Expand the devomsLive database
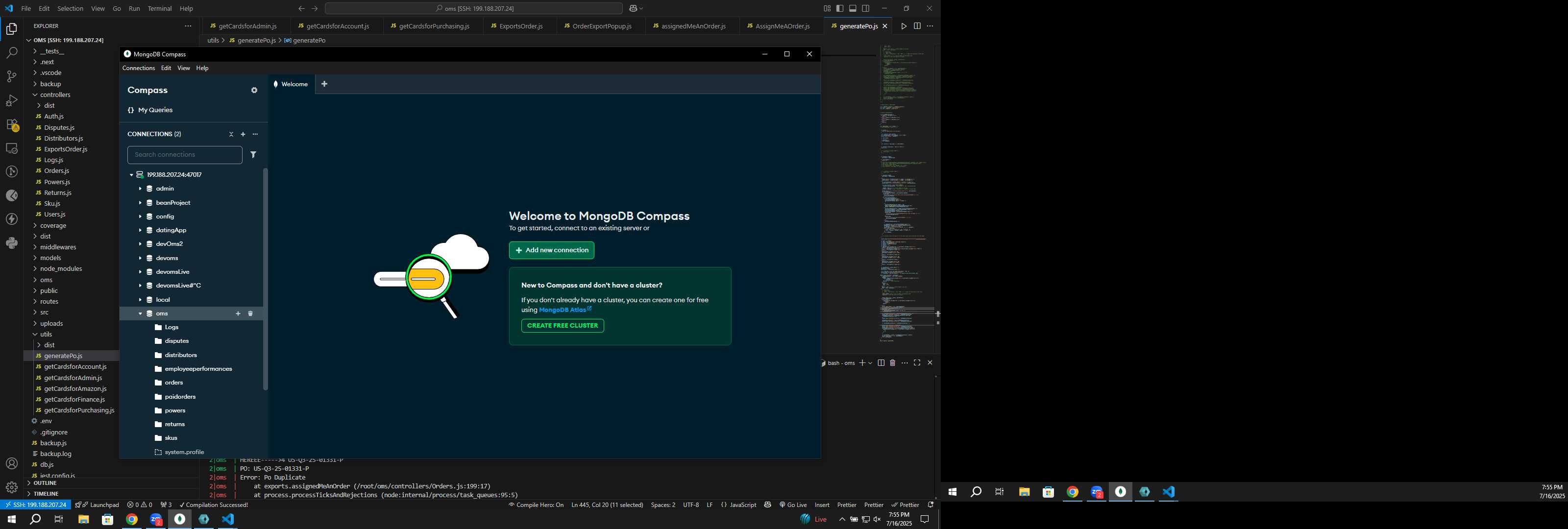 [140, 271]
